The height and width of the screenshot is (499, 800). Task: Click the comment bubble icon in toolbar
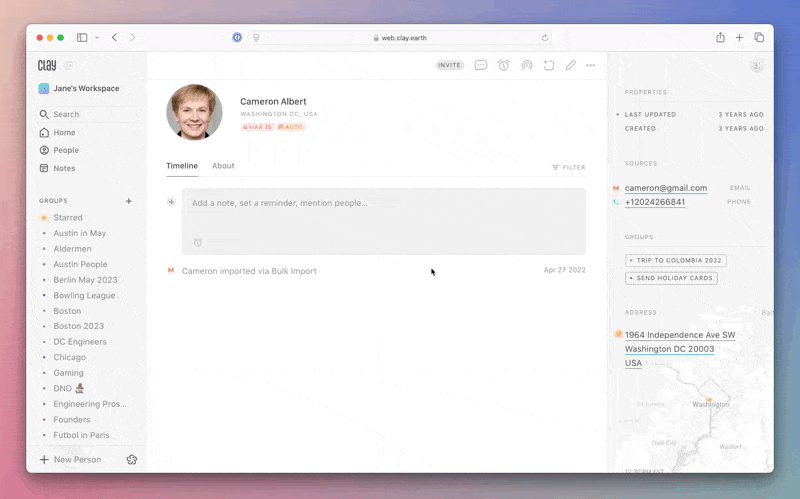click(481, 65)
